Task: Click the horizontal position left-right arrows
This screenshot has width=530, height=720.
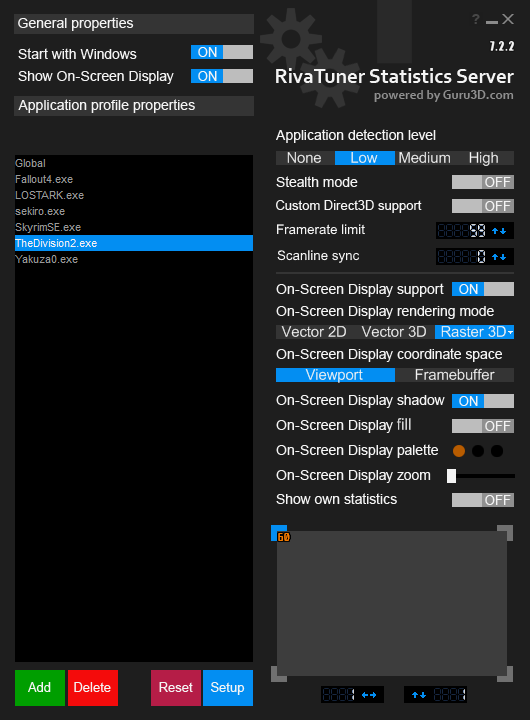Action: tap(369, 695)
